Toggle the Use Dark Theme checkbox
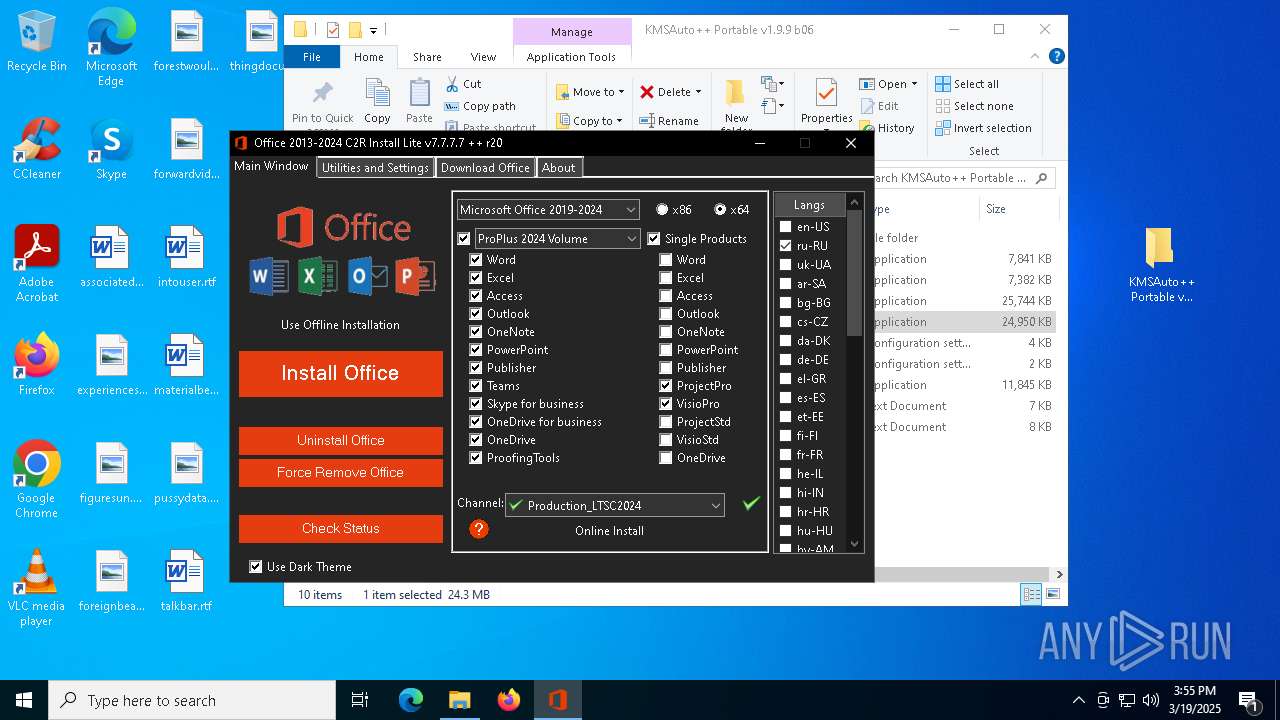 (x=255, y=567)
